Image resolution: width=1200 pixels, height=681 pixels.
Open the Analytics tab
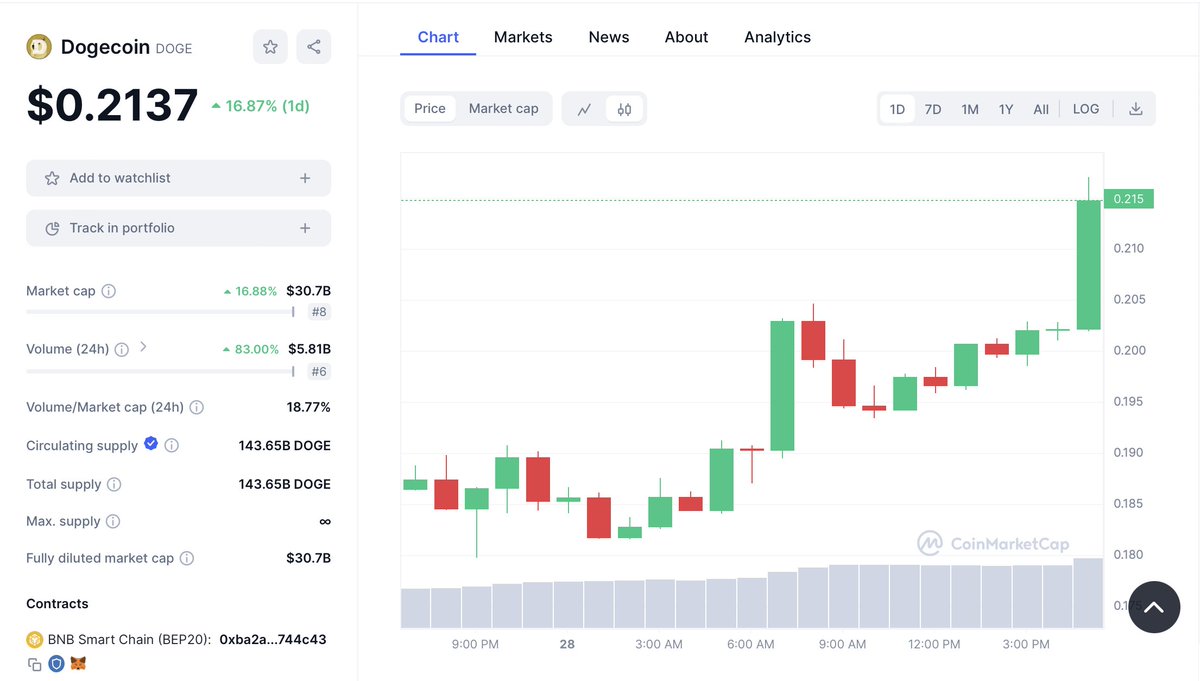pyautogui.click(x=777, y=37)
